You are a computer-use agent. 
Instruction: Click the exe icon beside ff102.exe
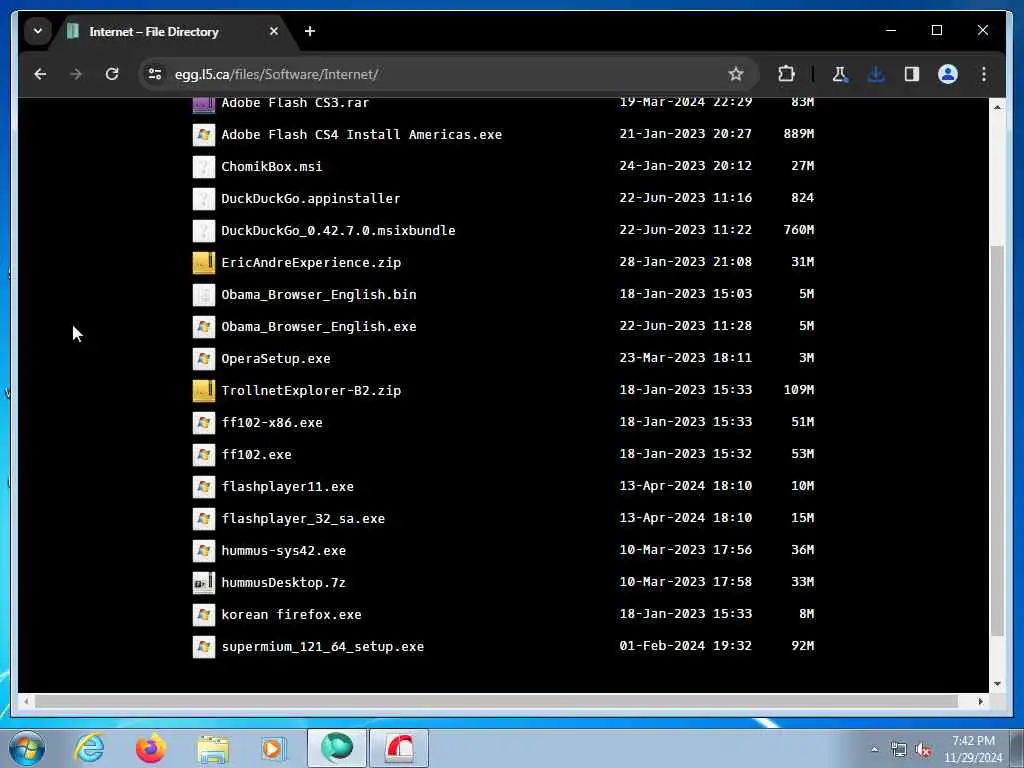click(x=204, y=455)
